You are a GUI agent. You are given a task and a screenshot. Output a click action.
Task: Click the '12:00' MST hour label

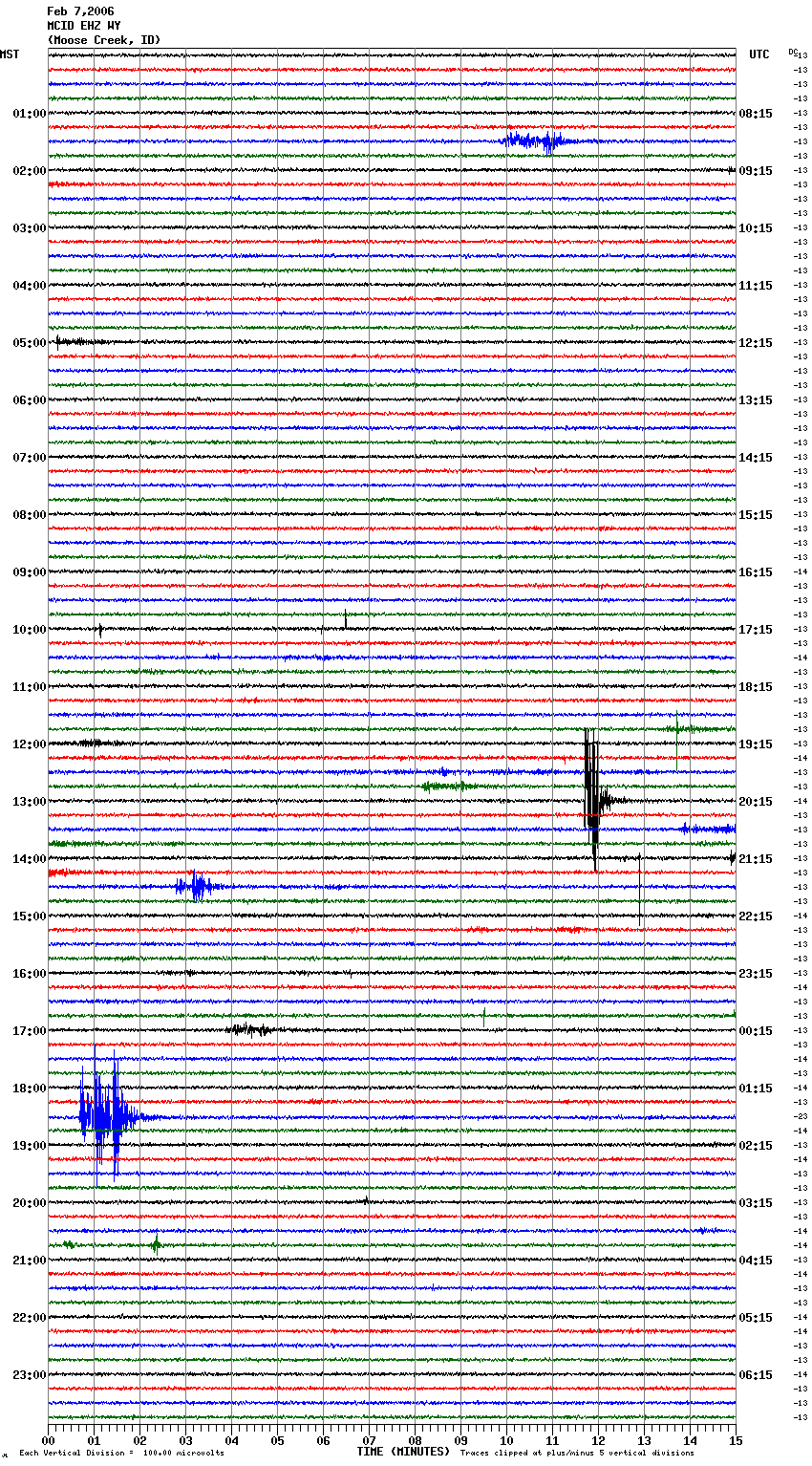(30, 744)
